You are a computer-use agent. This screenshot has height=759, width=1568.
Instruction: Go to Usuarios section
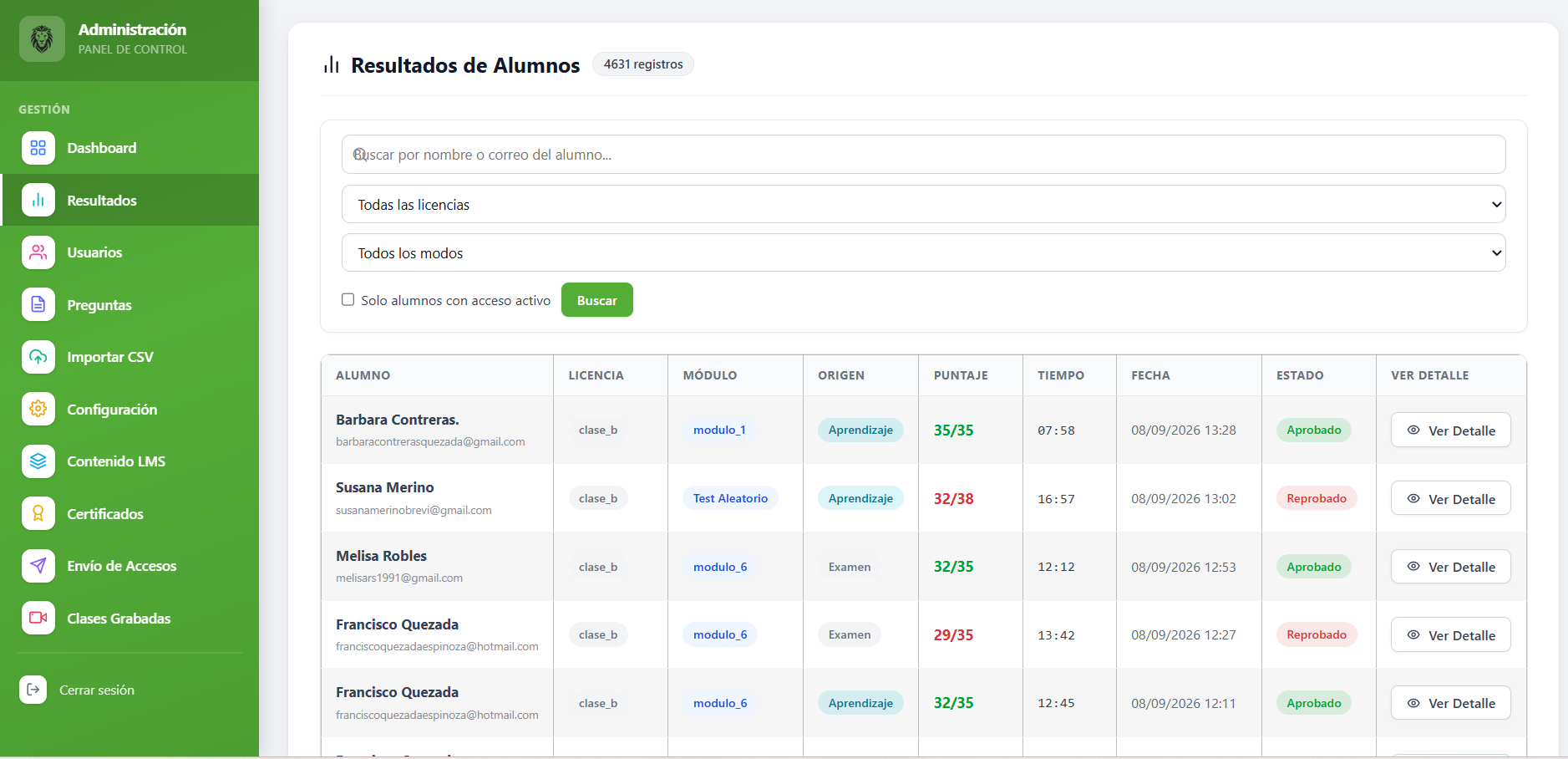coord(129,252)
